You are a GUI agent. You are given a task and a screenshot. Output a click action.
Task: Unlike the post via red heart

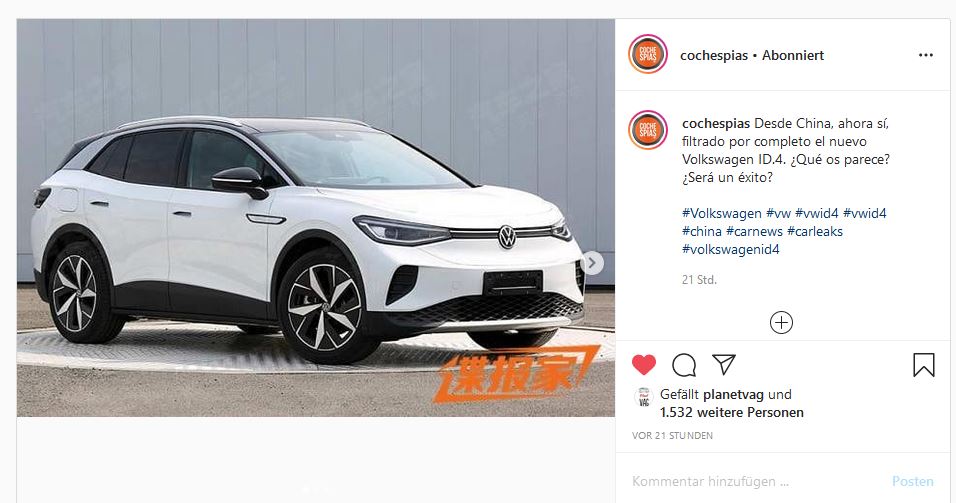pos(644,365)
